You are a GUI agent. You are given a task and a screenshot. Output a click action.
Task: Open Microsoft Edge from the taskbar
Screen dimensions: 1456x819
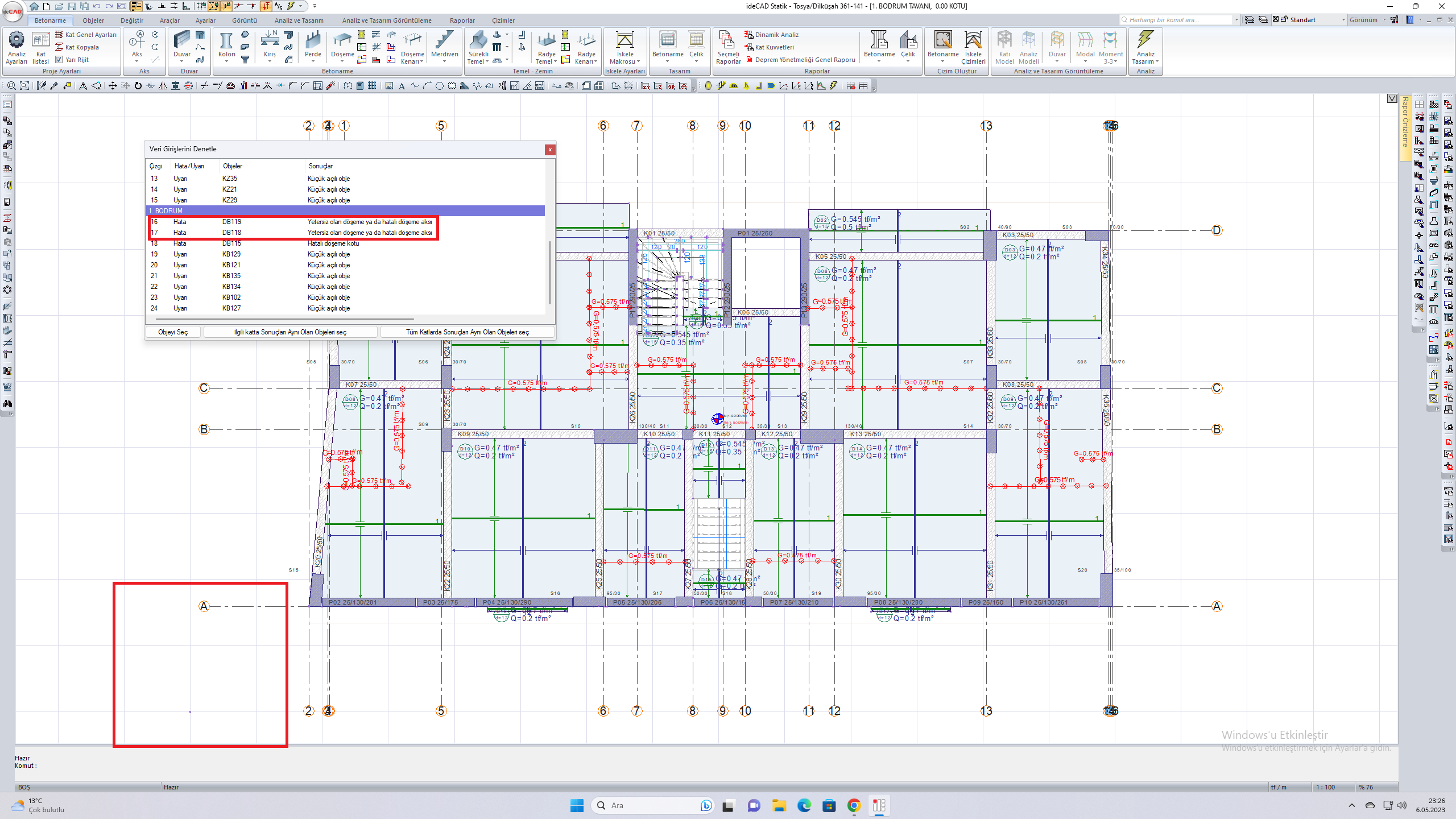pos(804,805)
